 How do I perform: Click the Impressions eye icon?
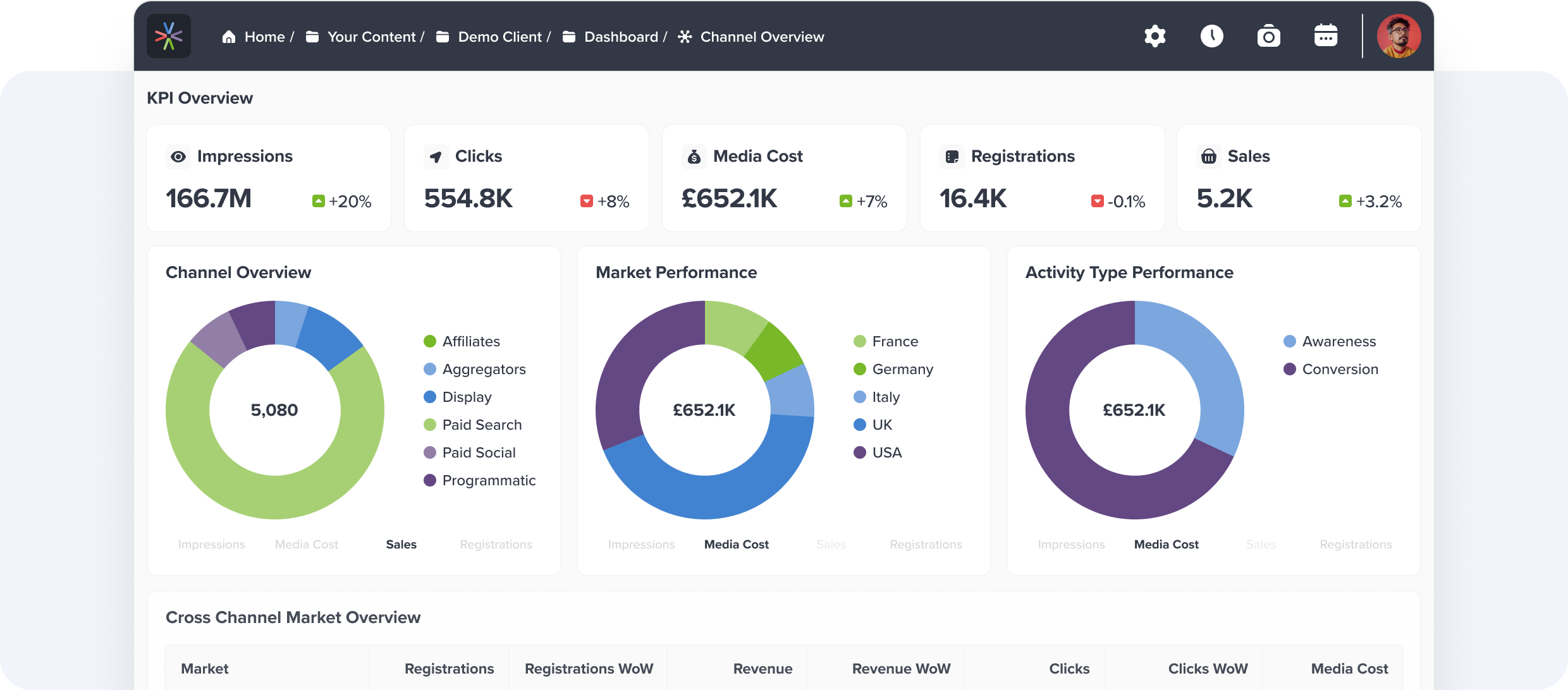tap(178, 156)
